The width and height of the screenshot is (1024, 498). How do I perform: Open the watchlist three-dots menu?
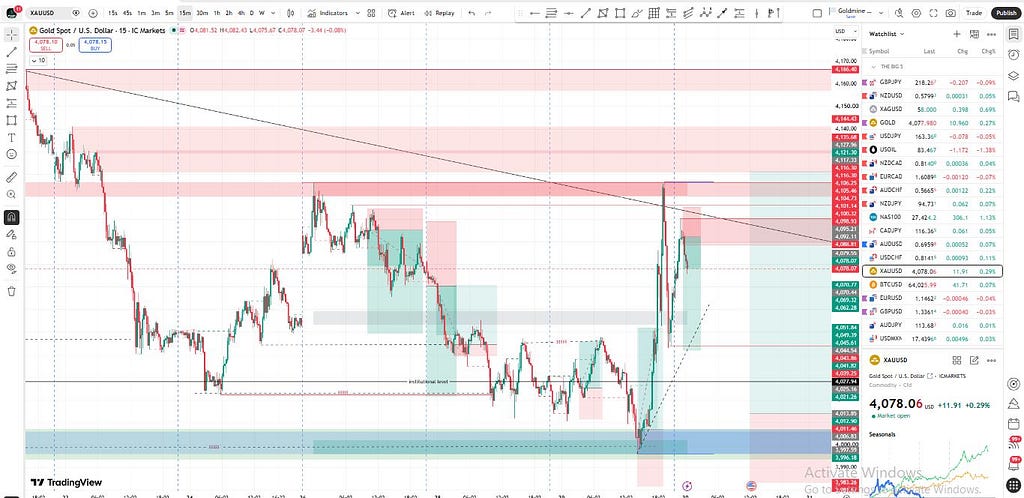tap(991, 34)
